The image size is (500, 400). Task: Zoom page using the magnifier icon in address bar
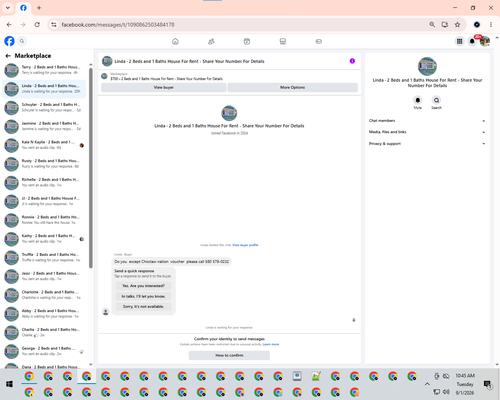(432, 25)
